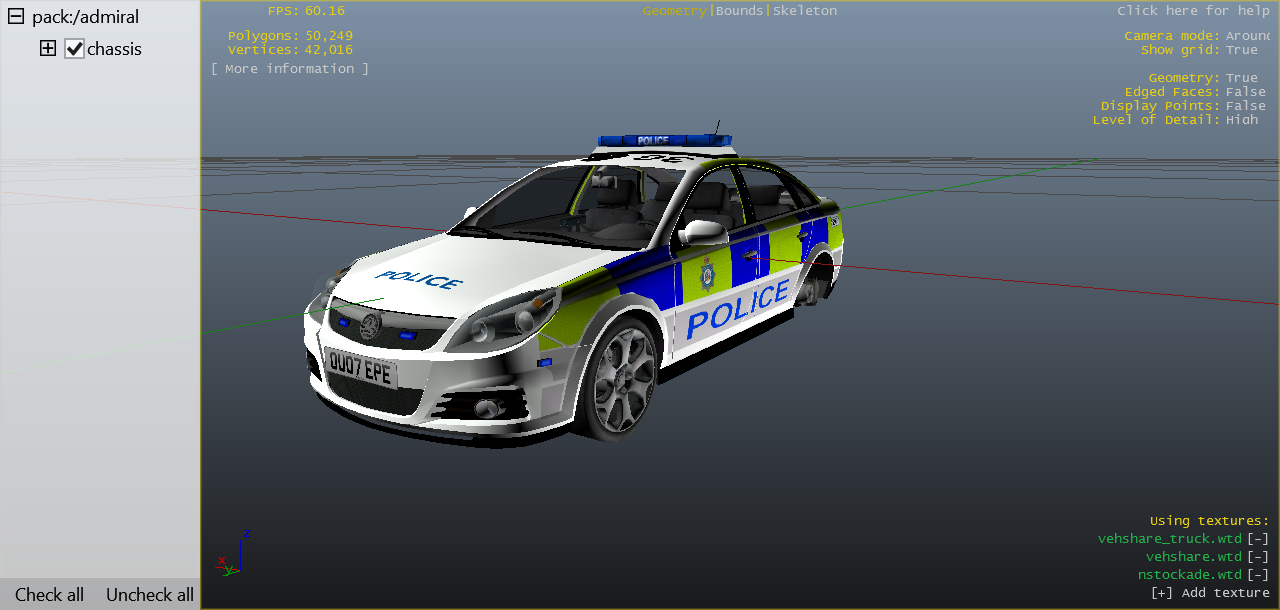Uncheck the chassis visibility checkbox
1280x610 pixels.
point(74,49)
